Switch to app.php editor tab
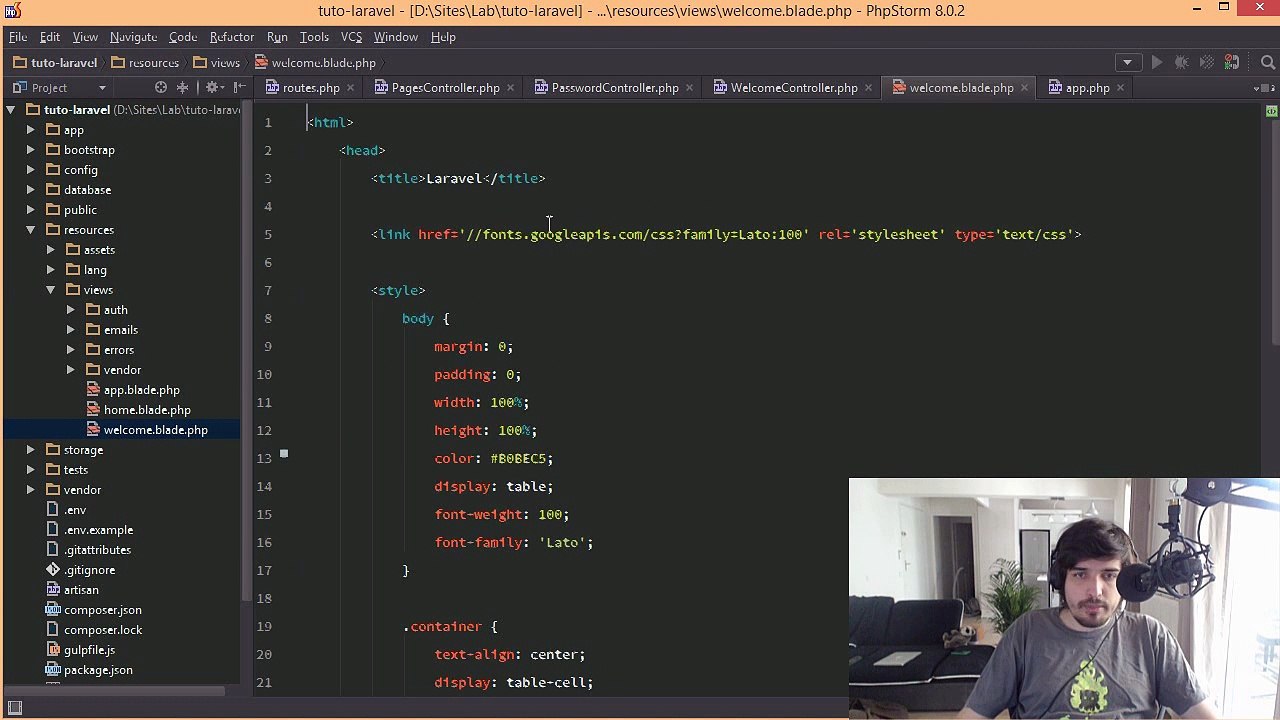 pos(1087,88)
